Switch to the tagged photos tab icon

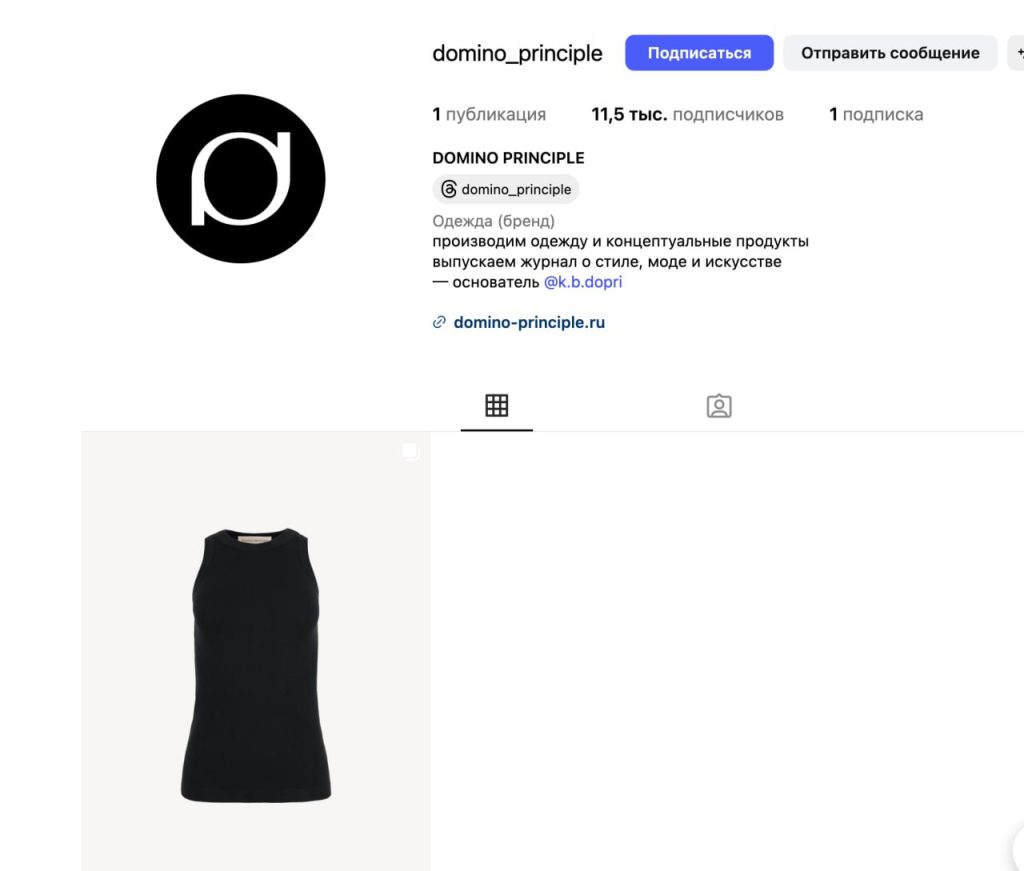coord(719,405)
